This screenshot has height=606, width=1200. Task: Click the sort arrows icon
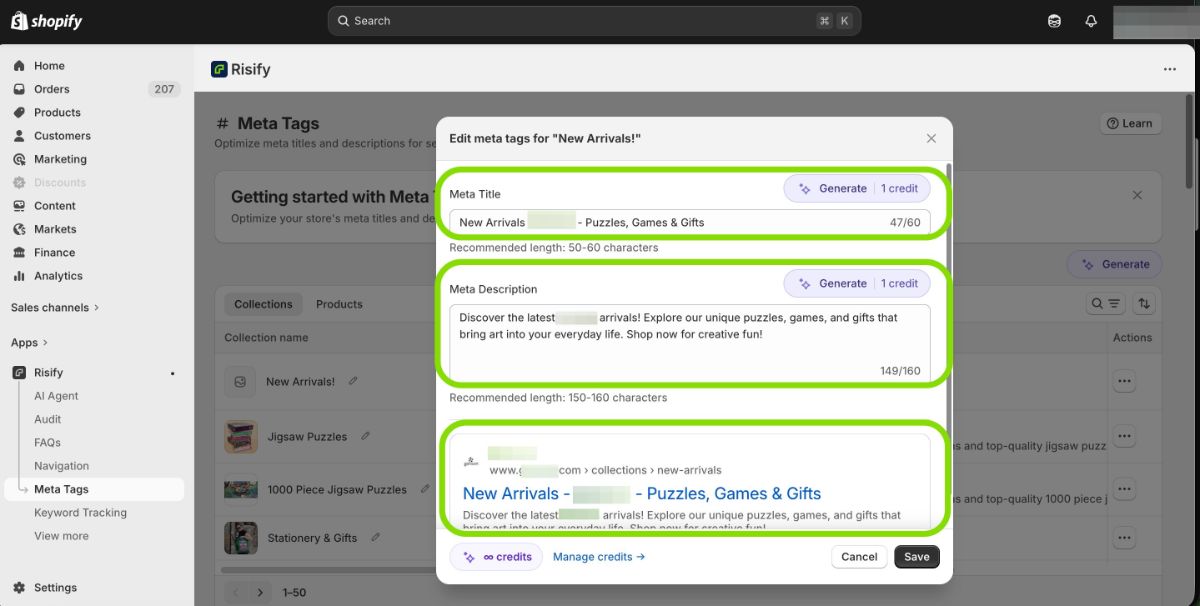point(1144,304)
